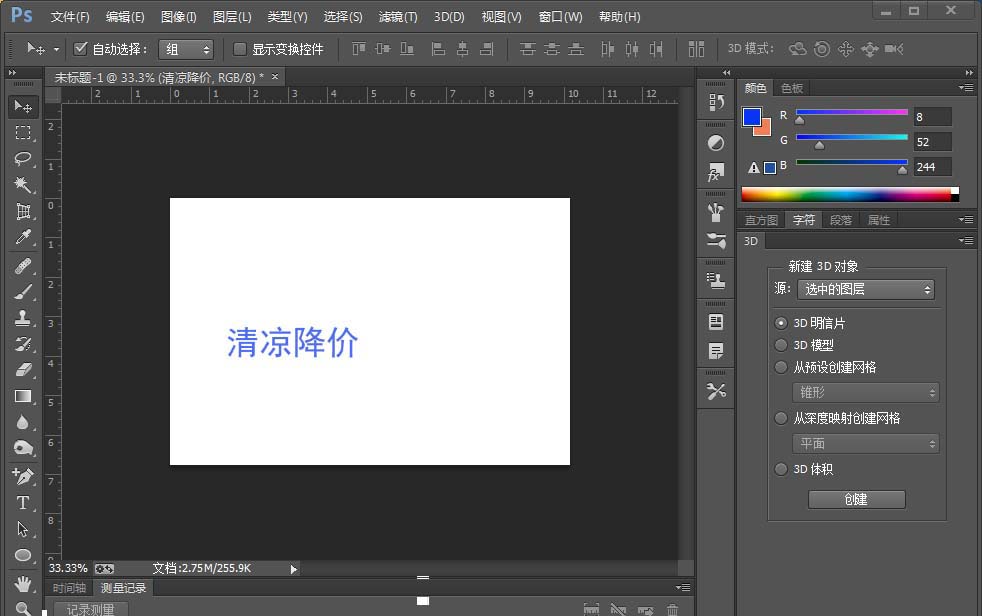Switch to the 色板 tab

click(x=791, y=87)
